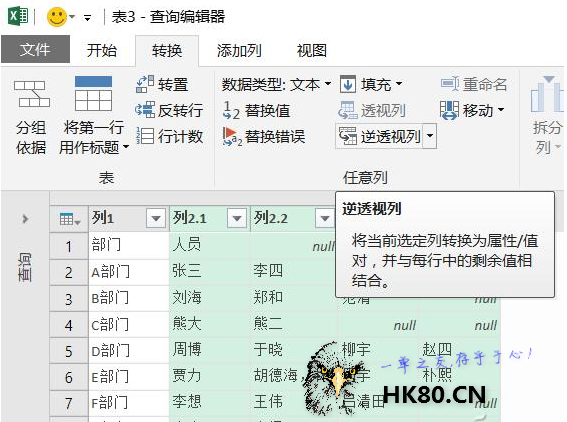Click the 分组依据 group-by icon
567x422 pixels.
[x=31, y=94]
